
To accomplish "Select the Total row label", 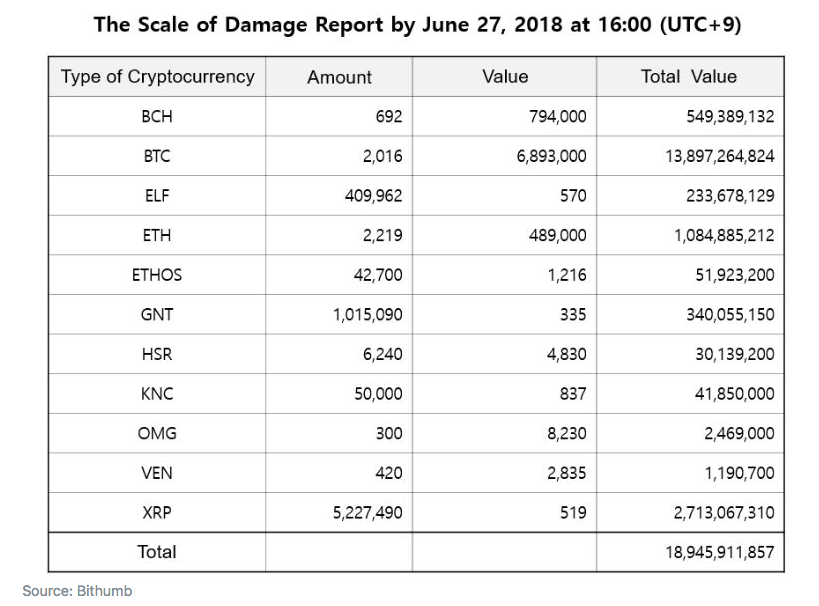I will click(x=157, y=552).
